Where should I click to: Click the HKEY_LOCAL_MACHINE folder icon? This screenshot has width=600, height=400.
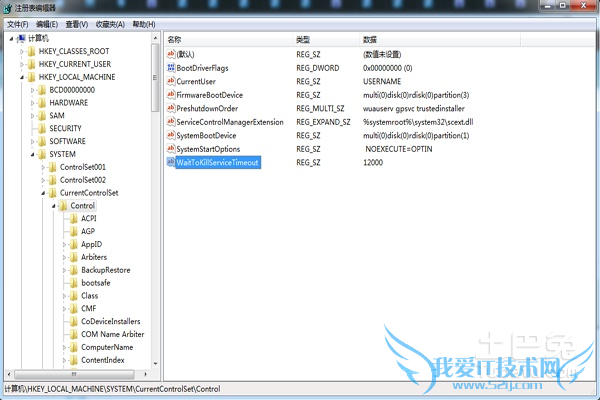pyautogui.click(x=32, y=77)
